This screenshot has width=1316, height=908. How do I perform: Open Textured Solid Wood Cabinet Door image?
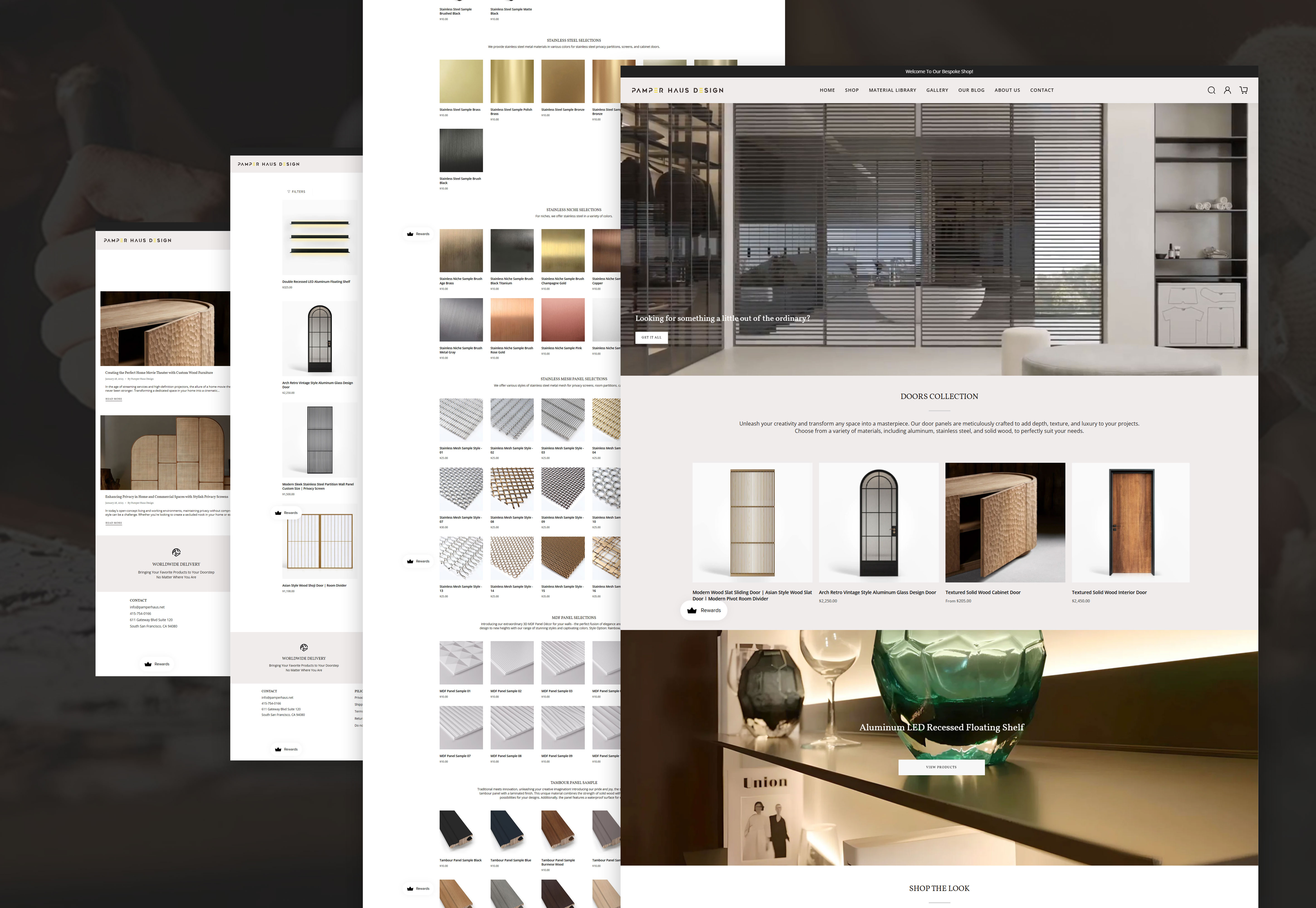[1005, 522]
